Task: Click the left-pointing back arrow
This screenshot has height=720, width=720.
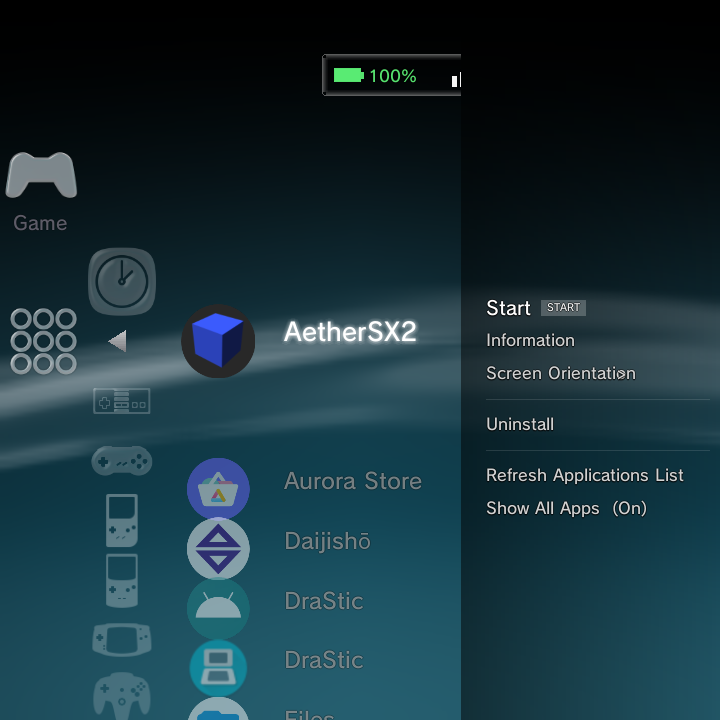Action: [118, 341]
